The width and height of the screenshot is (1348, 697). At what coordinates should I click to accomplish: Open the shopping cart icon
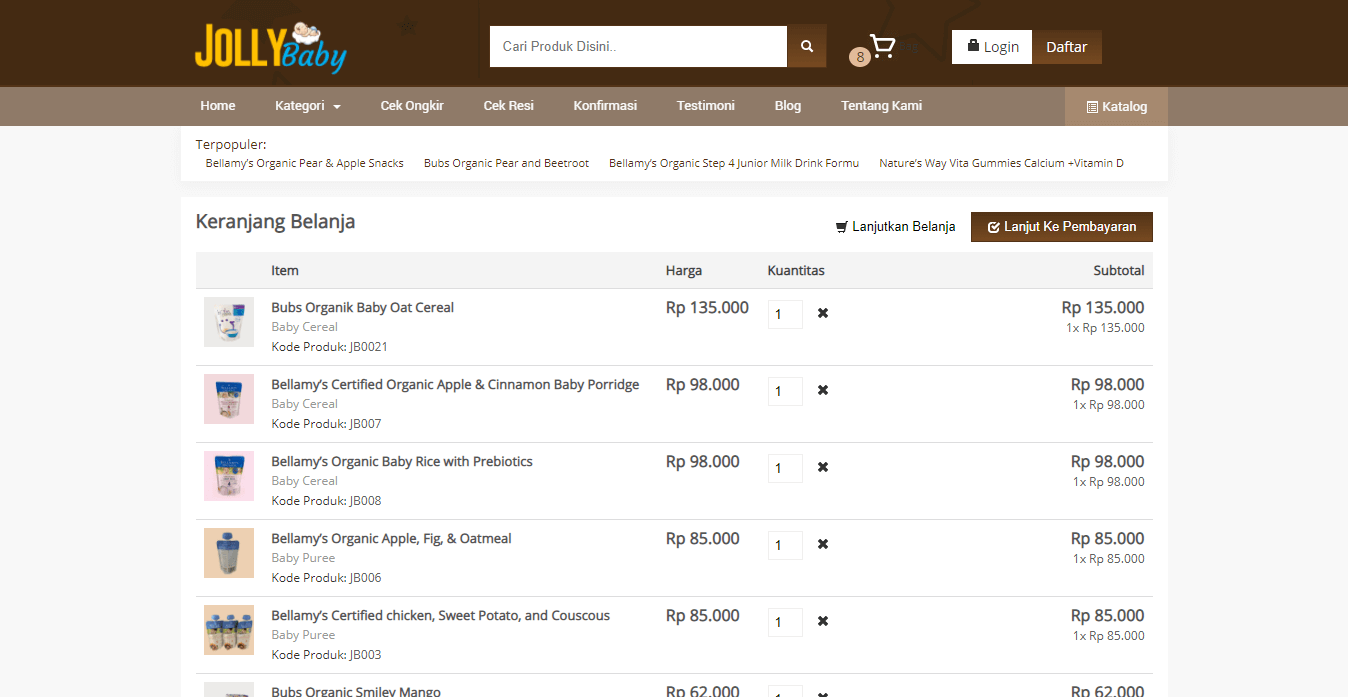(x=882, y=46)
